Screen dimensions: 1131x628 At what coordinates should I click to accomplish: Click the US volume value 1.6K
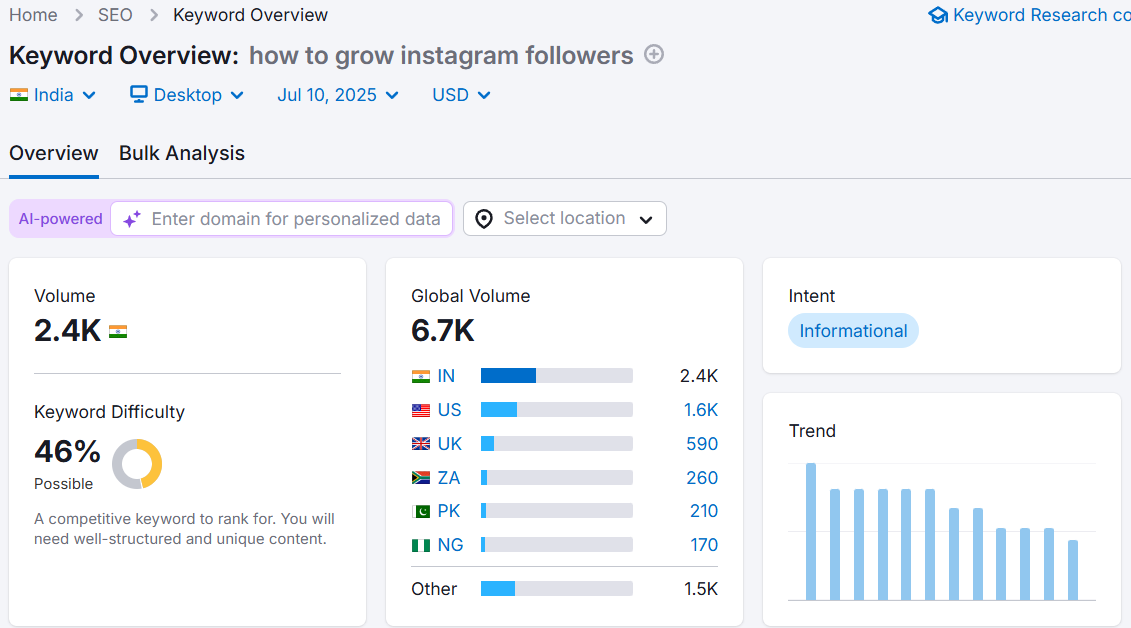click(x=701, y=410)
